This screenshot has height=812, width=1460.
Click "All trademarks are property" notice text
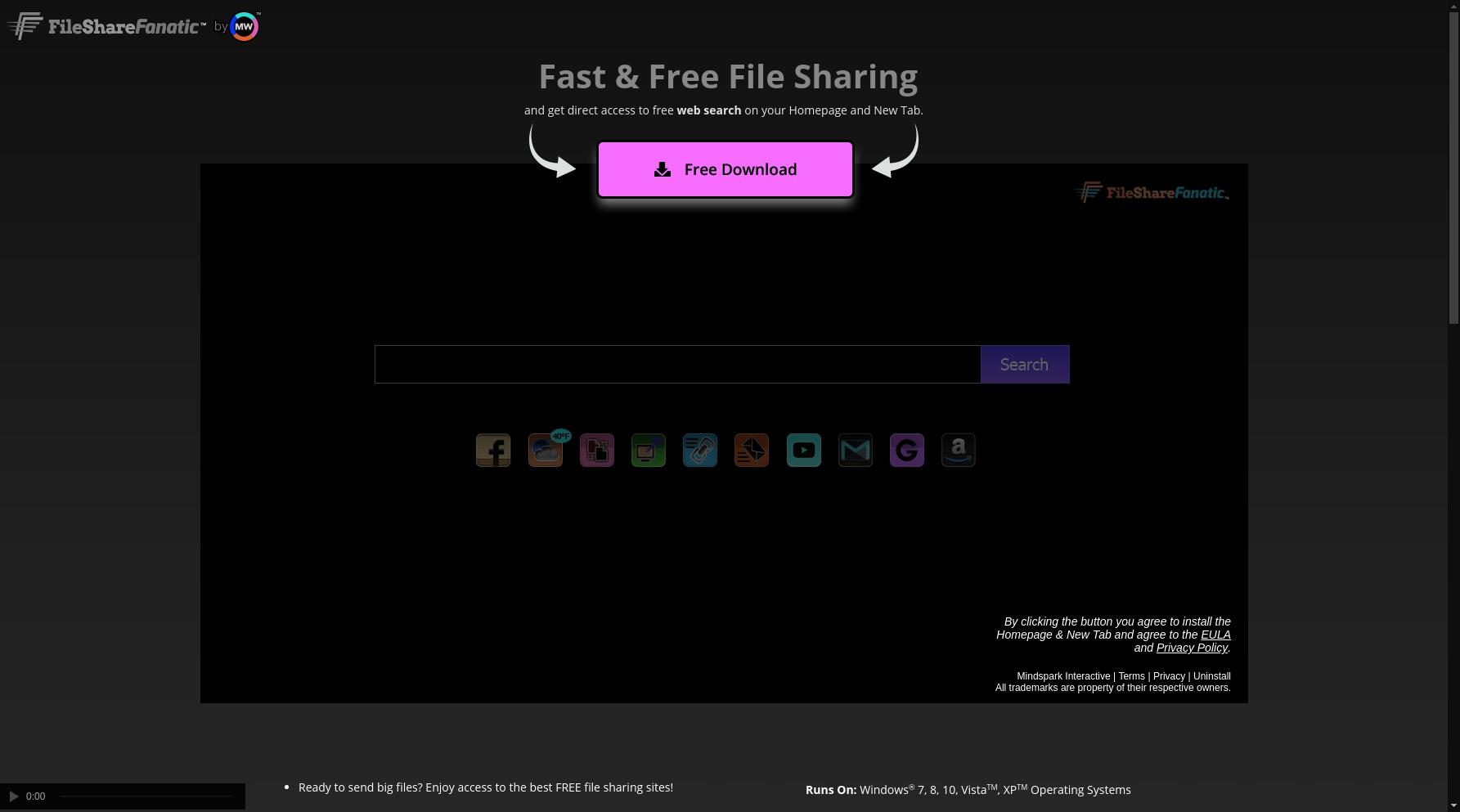[1112, 688]
